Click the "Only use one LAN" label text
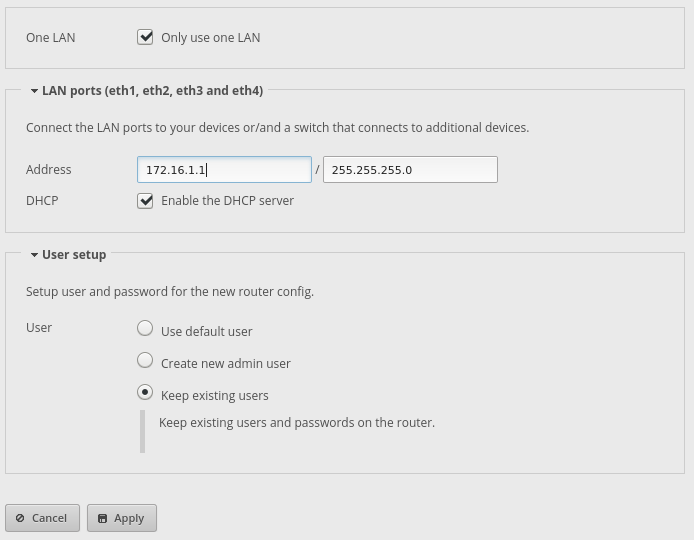 (x=210, y=38)
